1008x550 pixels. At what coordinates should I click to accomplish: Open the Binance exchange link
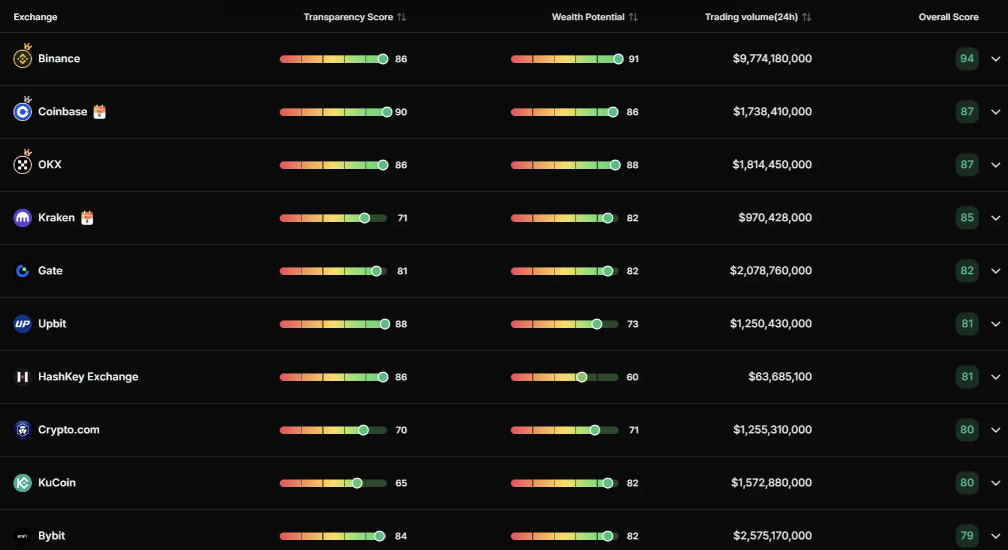59,58
